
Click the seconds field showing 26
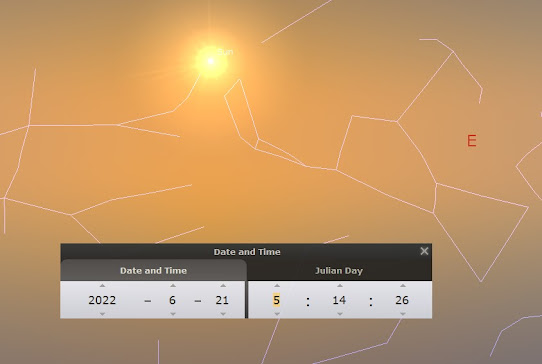402,300
